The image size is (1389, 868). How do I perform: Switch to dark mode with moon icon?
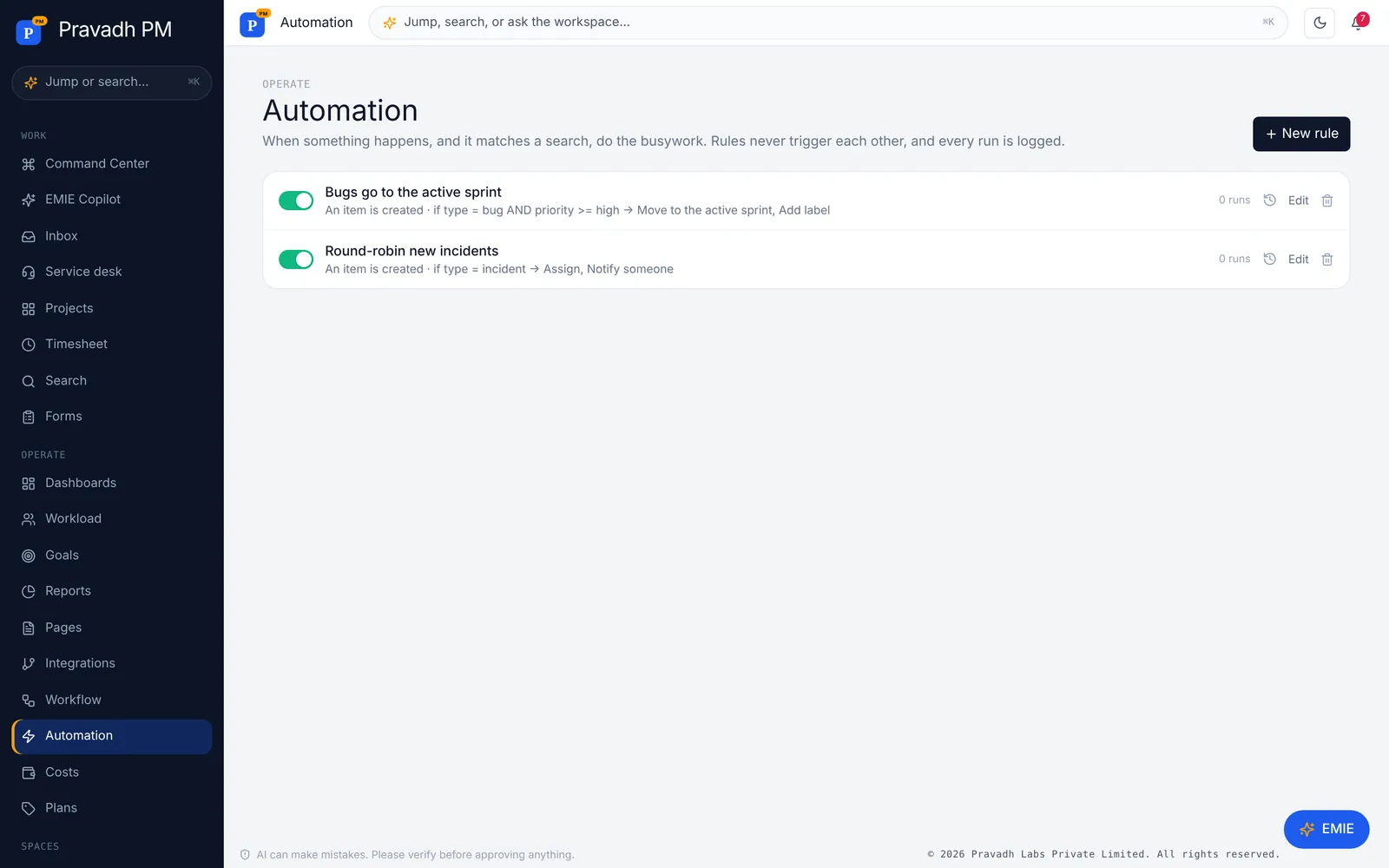pyautogui.click(x=1320, y=23)
